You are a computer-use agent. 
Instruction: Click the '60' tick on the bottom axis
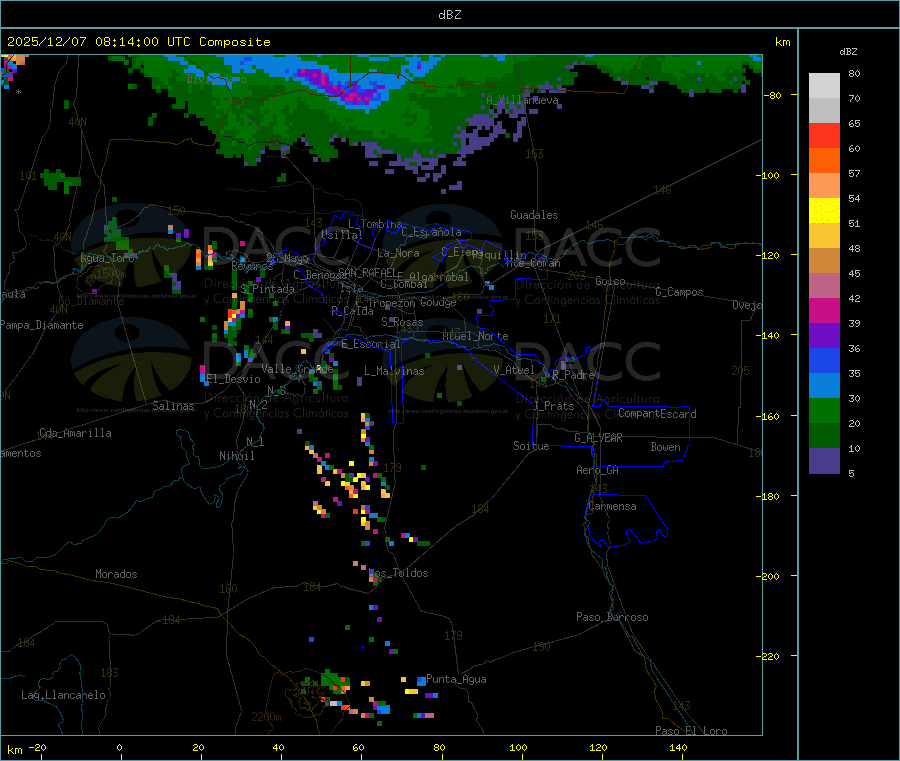point(358,747)
